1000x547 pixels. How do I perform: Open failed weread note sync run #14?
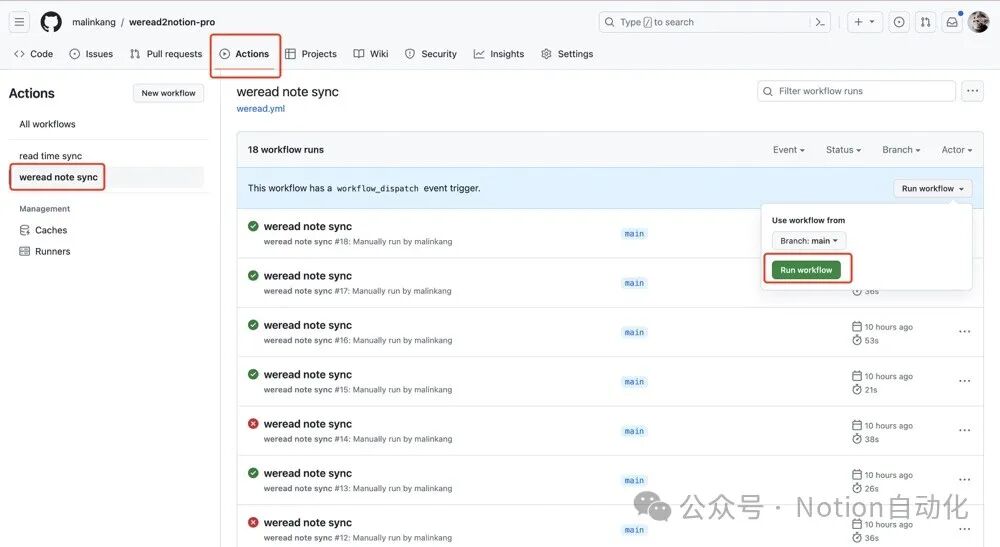[x=307, y=424]
